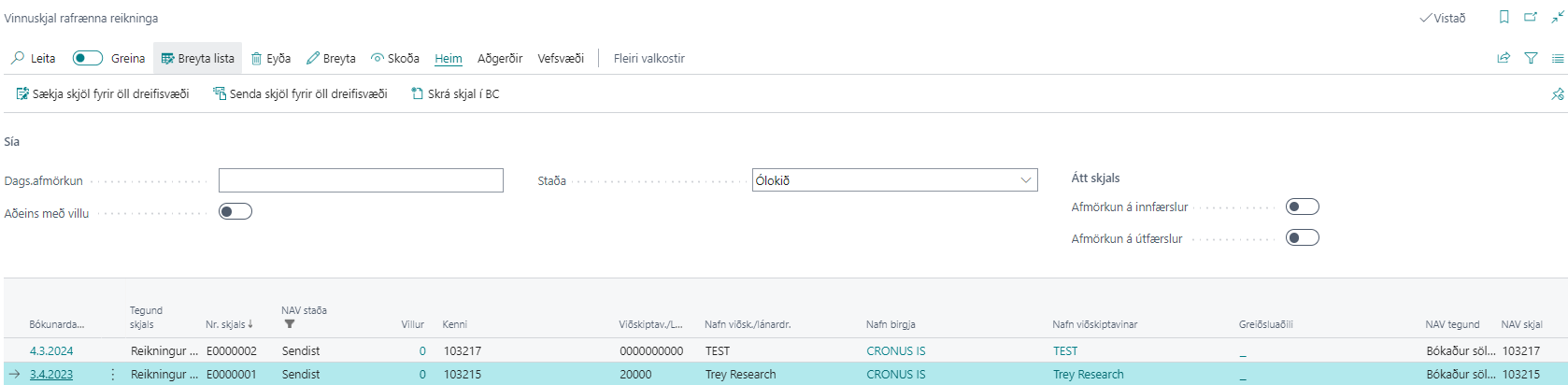1568x385 pixels.
Task: Toggle the Greina switch
Action: (x=88, y=58)
